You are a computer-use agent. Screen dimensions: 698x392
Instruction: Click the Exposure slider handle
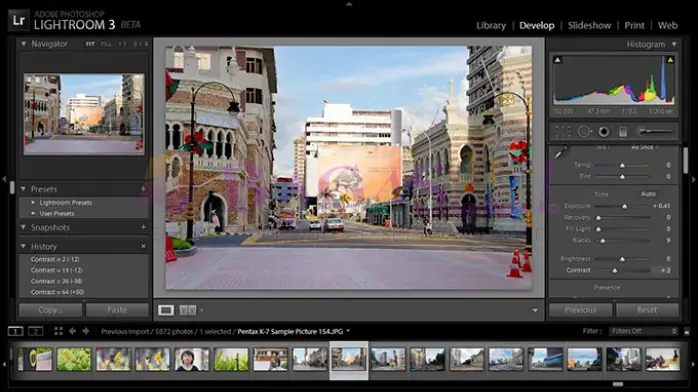click(624, 206)
